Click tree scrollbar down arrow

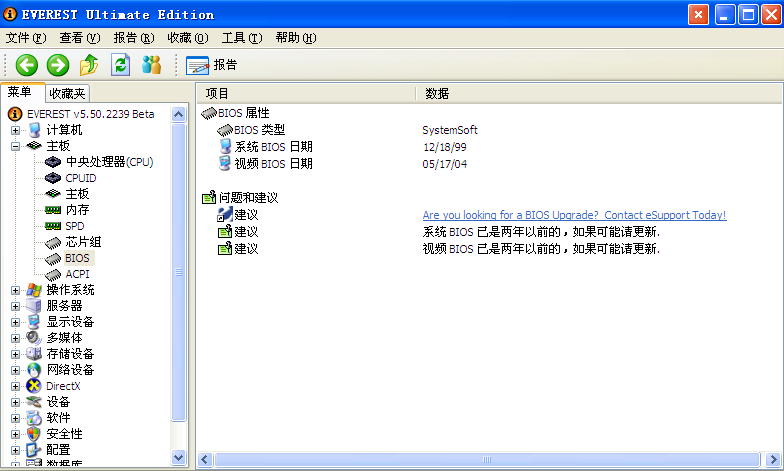coord(178,457)
